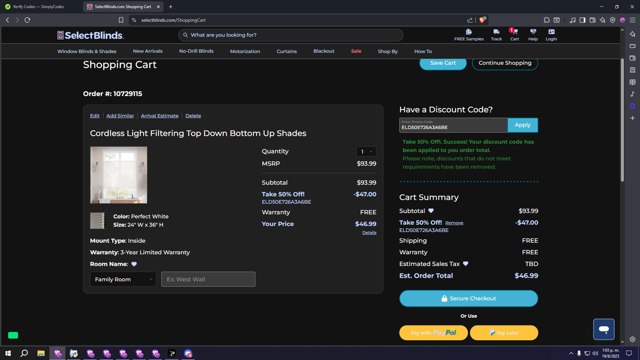Open the chat bubble widget

pyautogui.click(x=604, y=329)
